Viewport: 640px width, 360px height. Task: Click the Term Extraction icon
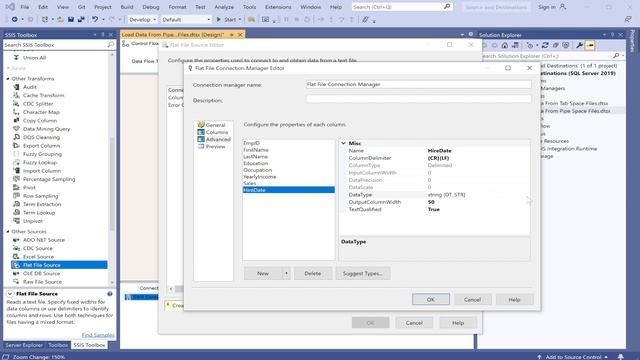click(16, 204)
